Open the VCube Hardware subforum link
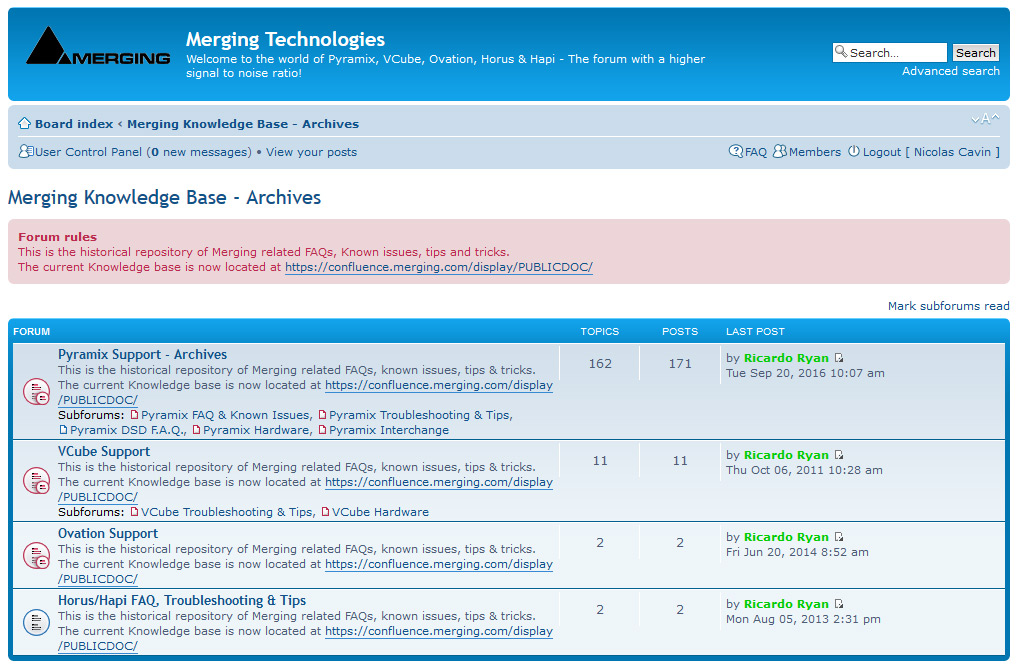The height and width of the screenshot is (667, 1022). click(380, 512)
